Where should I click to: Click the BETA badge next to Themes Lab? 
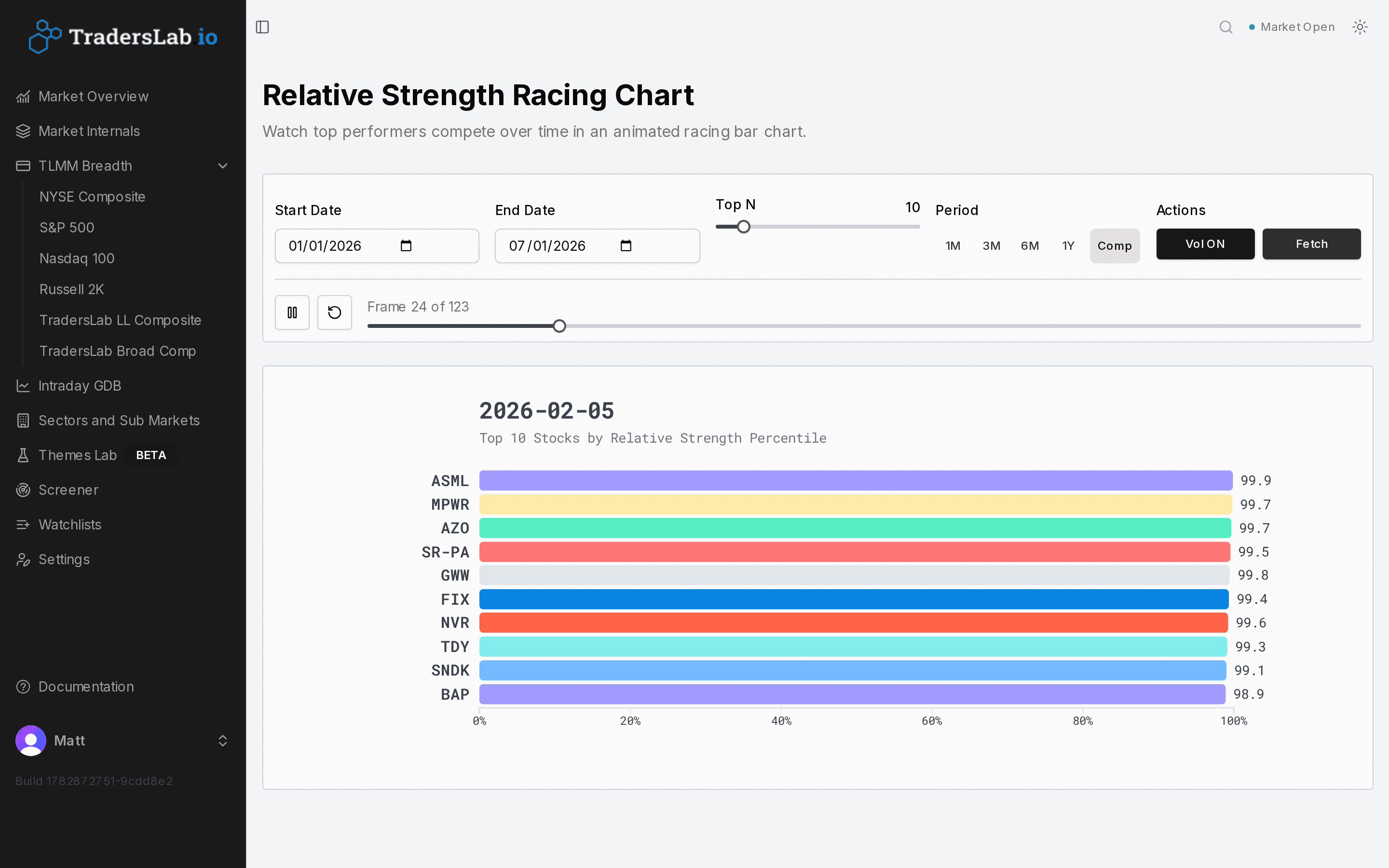[151, 455]
